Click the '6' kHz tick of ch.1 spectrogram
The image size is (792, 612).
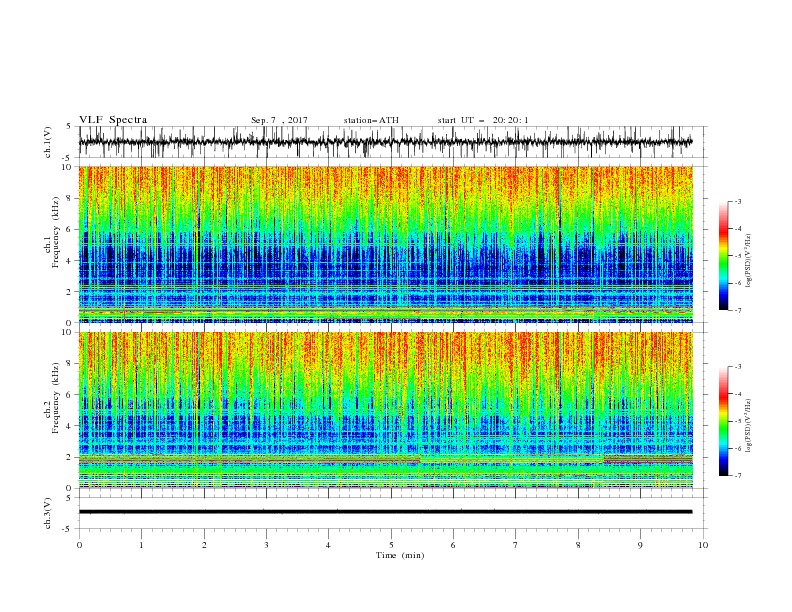[x=69, y=230]
